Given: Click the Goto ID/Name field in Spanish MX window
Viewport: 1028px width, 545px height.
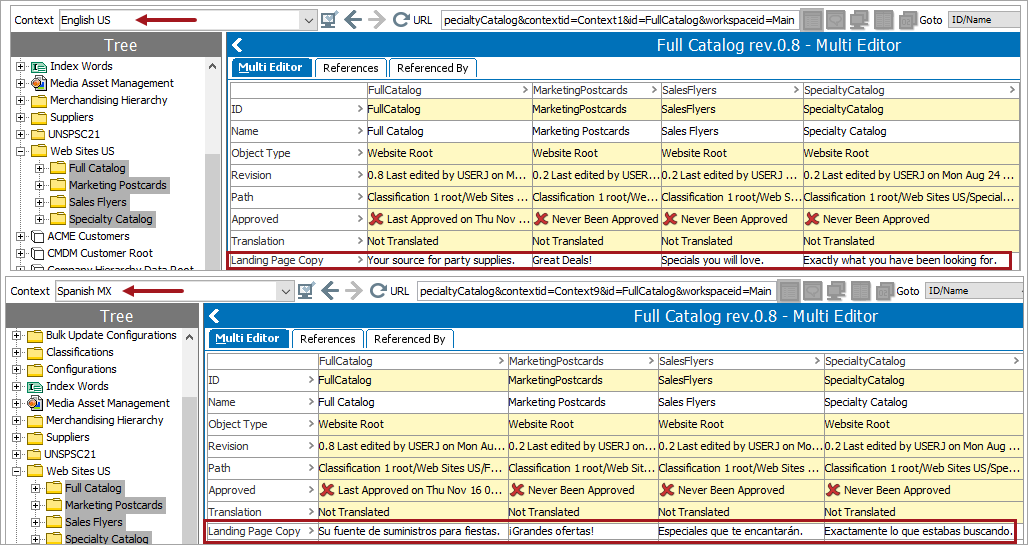Looking at the screenshot, I should pos(974,291).
